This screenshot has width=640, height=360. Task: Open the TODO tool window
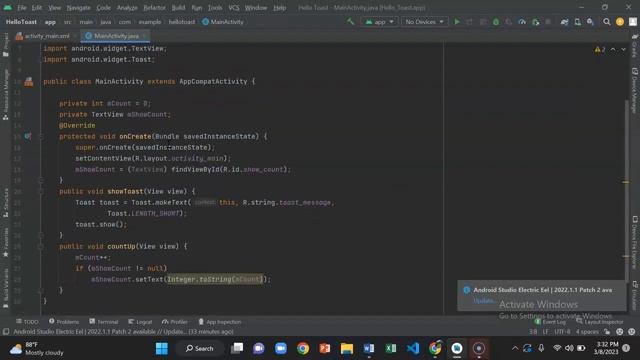coord(27,322)
